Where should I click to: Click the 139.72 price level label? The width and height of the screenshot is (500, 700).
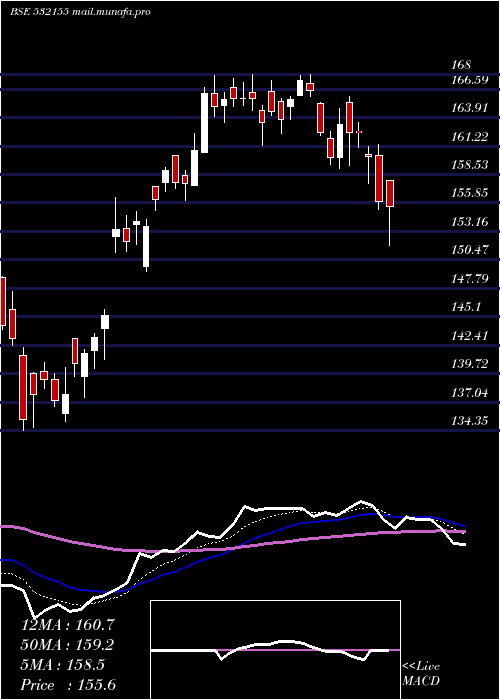pos(469,364)
